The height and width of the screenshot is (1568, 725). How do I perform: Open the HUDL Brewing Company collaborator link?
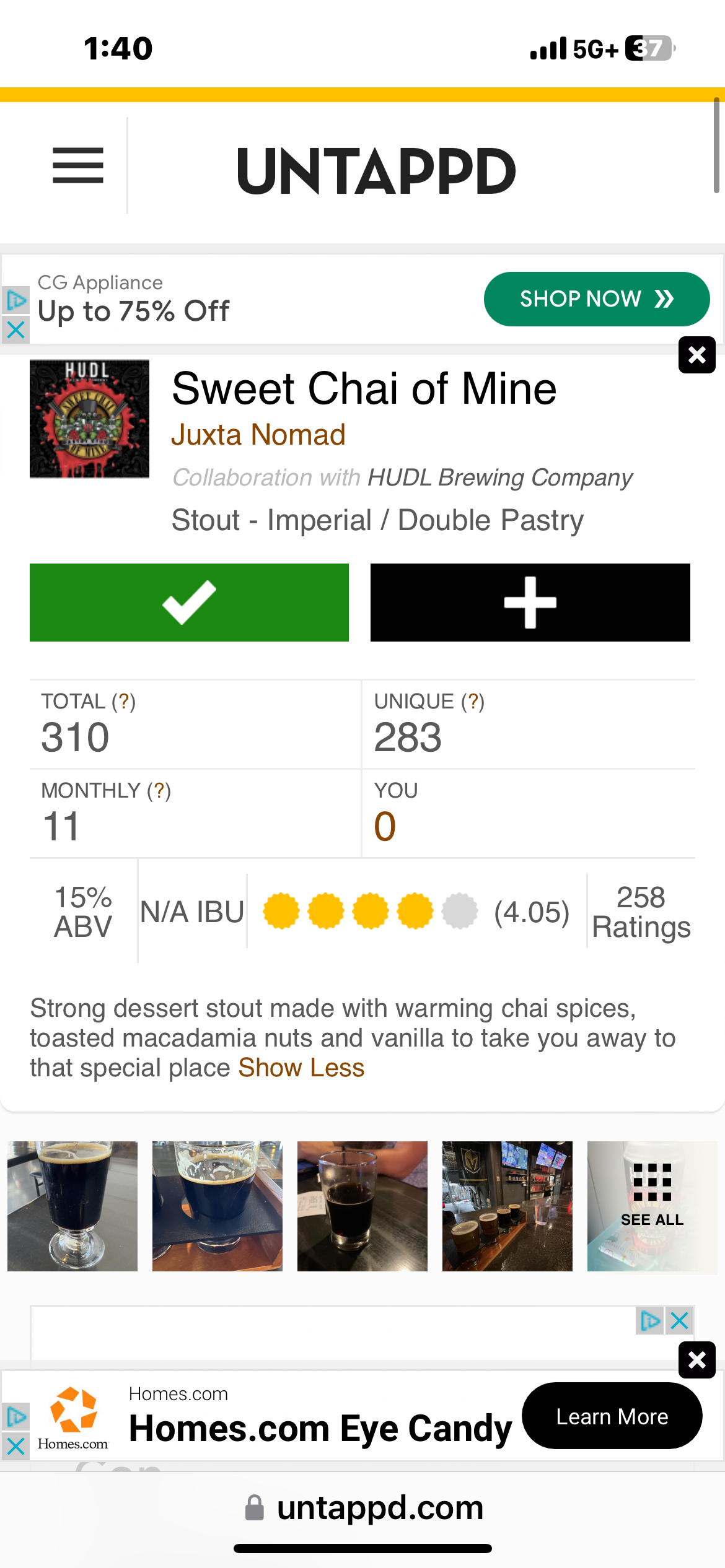pos(499,477)
